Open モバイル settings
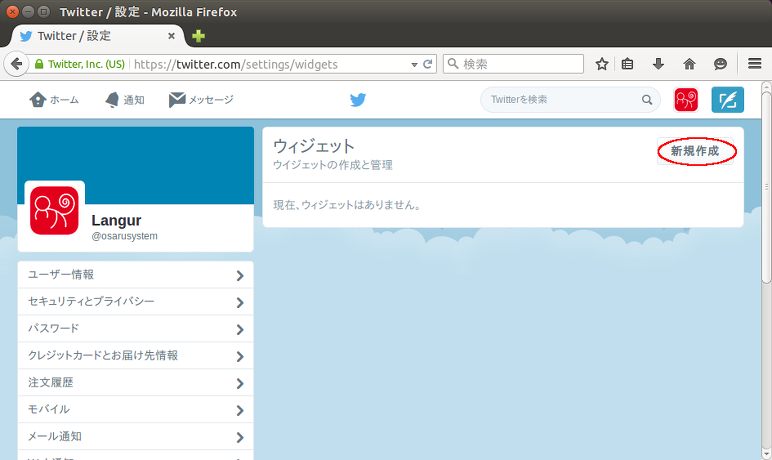Screen dimensions: 772x460 [x=135, y=410]
